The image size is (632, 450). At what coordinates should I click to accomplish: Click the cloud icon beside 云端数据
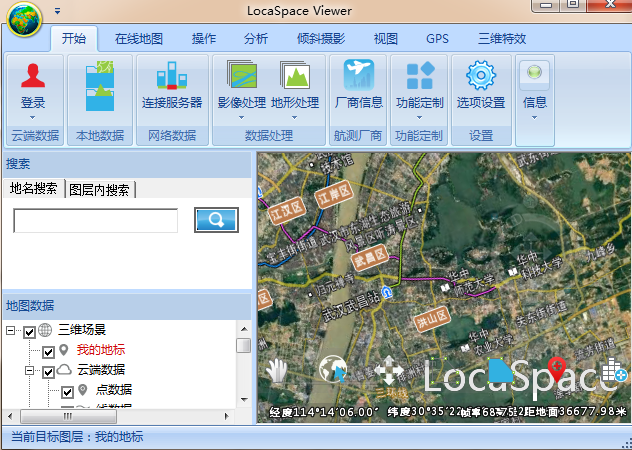[64, 369]
